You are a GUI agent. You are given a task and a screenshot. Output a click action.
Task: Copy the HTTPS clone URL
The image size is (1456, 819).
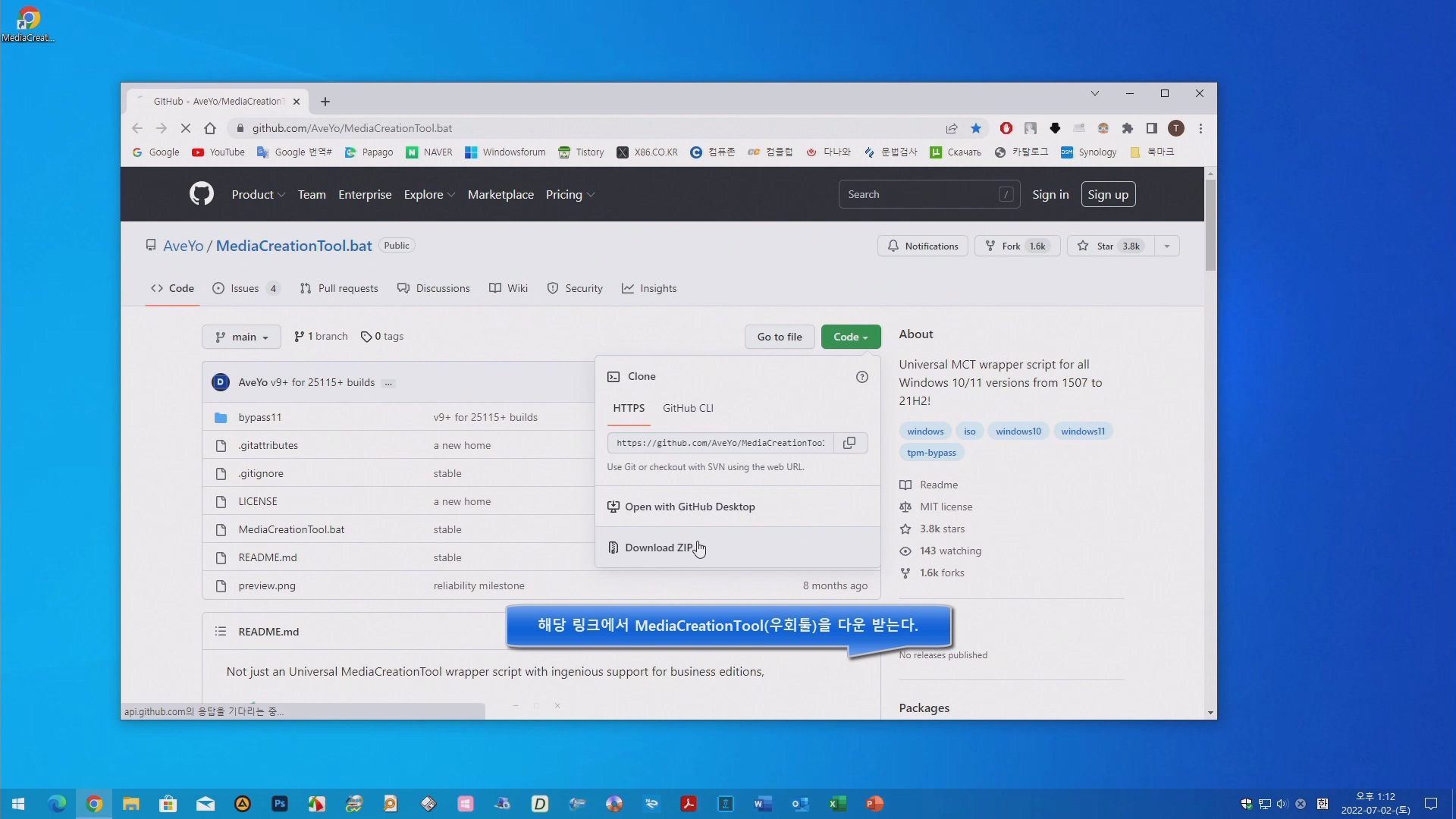coord(849,443)
